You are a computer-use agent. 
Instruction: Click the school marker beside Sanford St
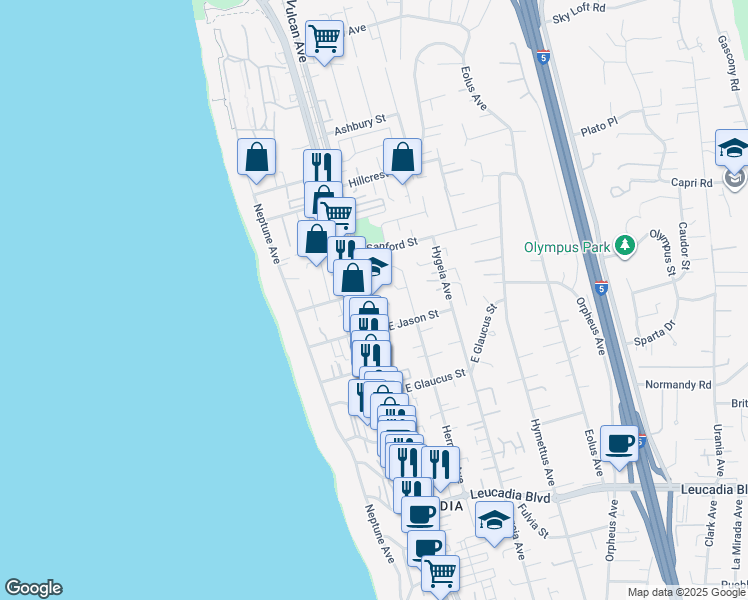pos(379,269)
